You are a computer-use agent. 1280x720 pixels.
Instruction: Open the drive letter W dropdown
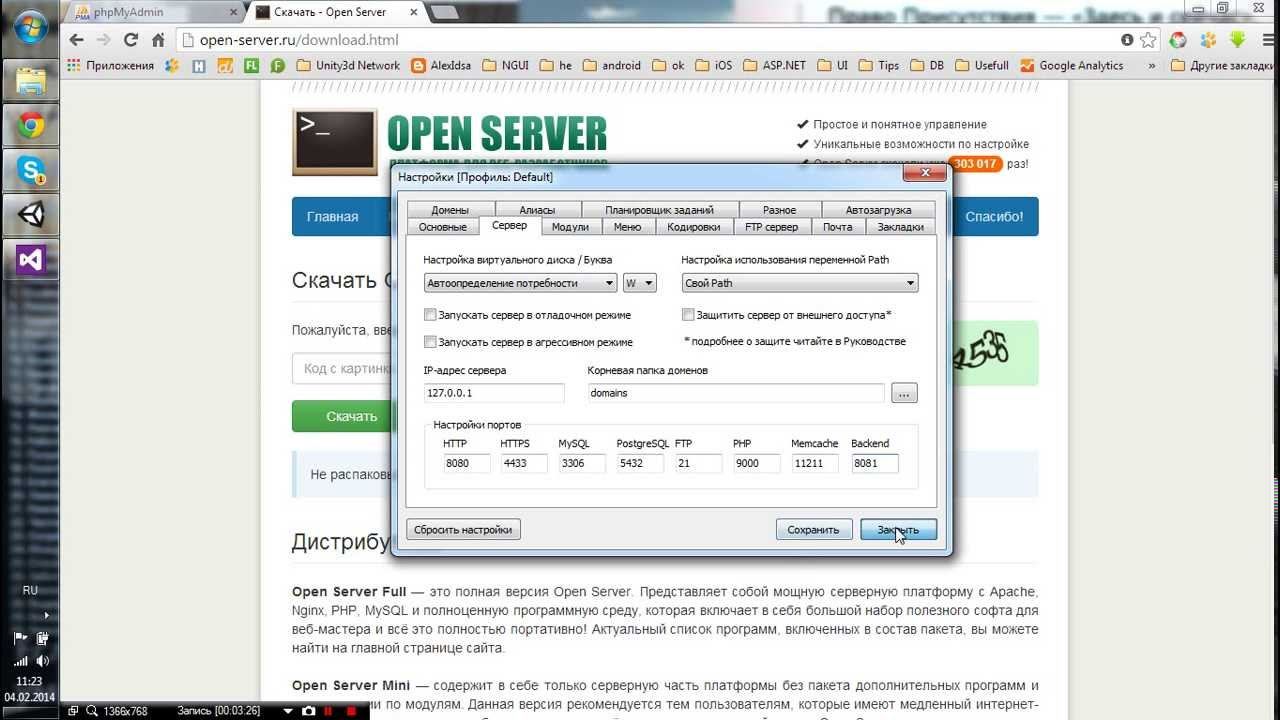[x=639, y=283]
